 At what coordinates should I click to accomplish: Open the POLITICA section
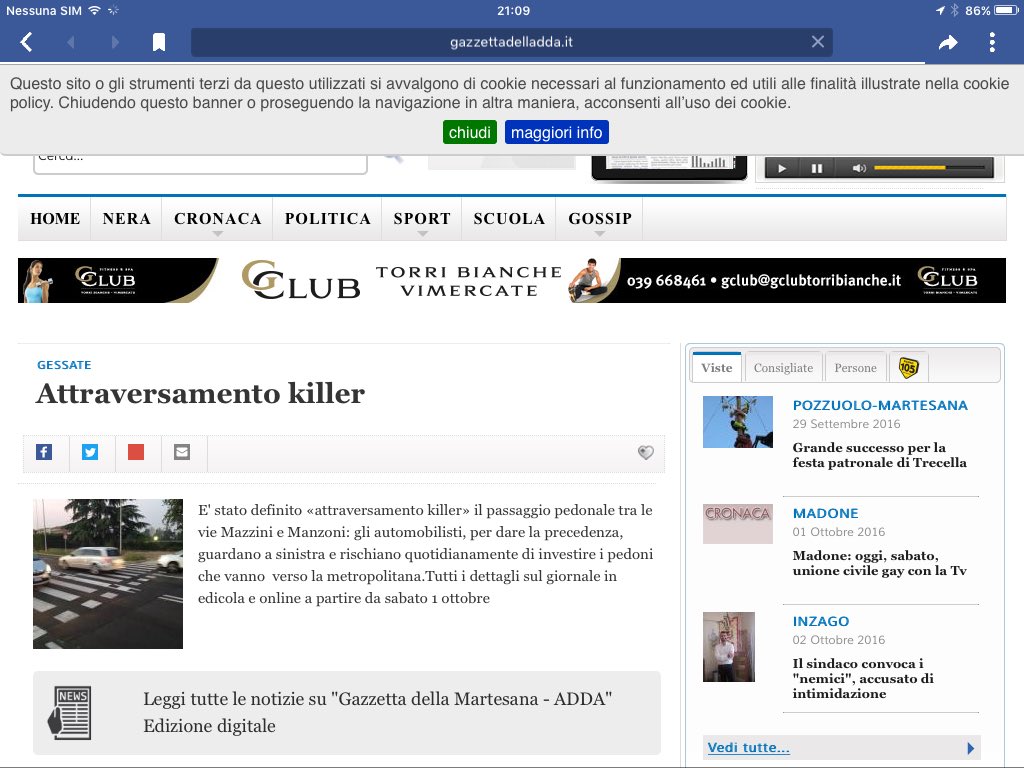tap(327, 219)
